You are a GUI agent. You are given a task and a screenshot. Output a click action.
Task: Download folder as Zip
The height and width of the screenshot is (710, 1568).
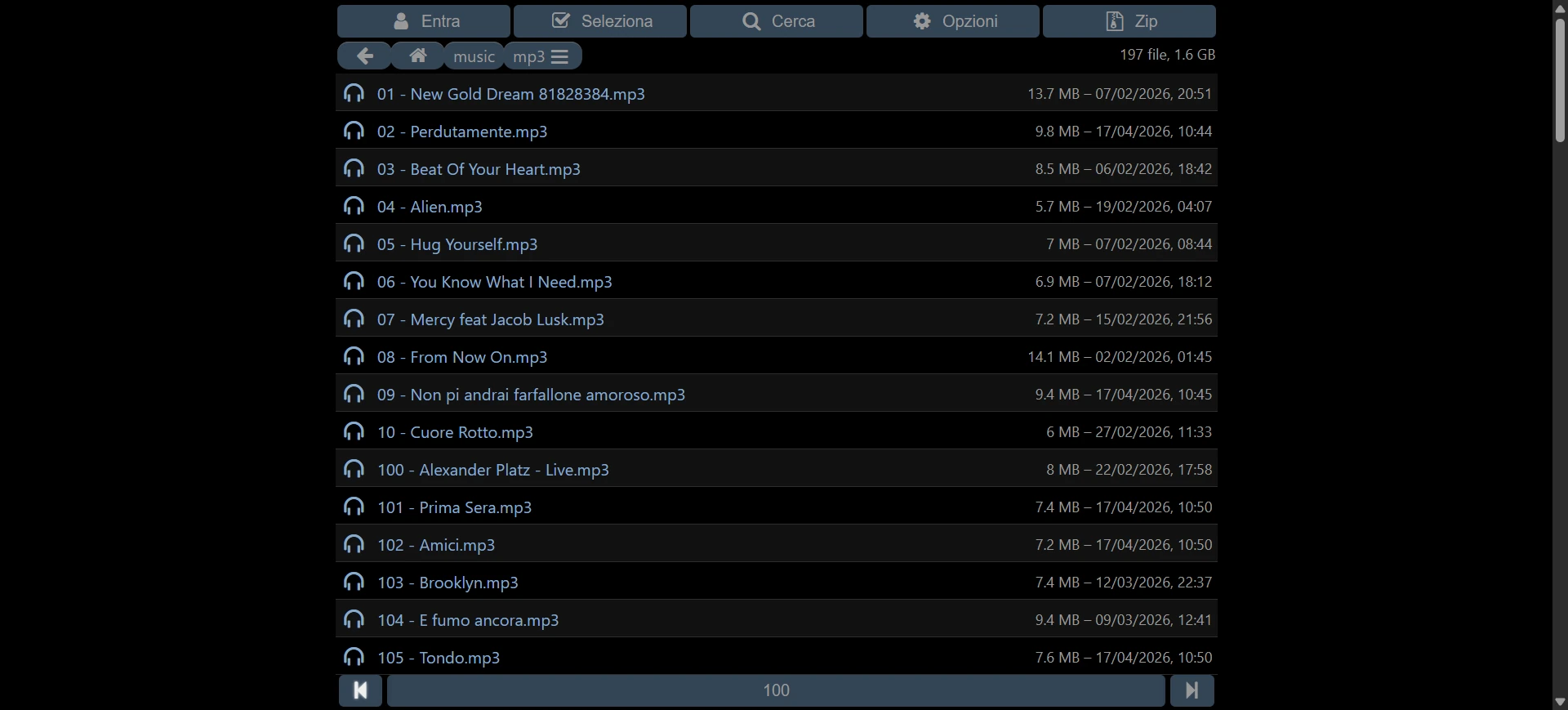coord(1129,21)
